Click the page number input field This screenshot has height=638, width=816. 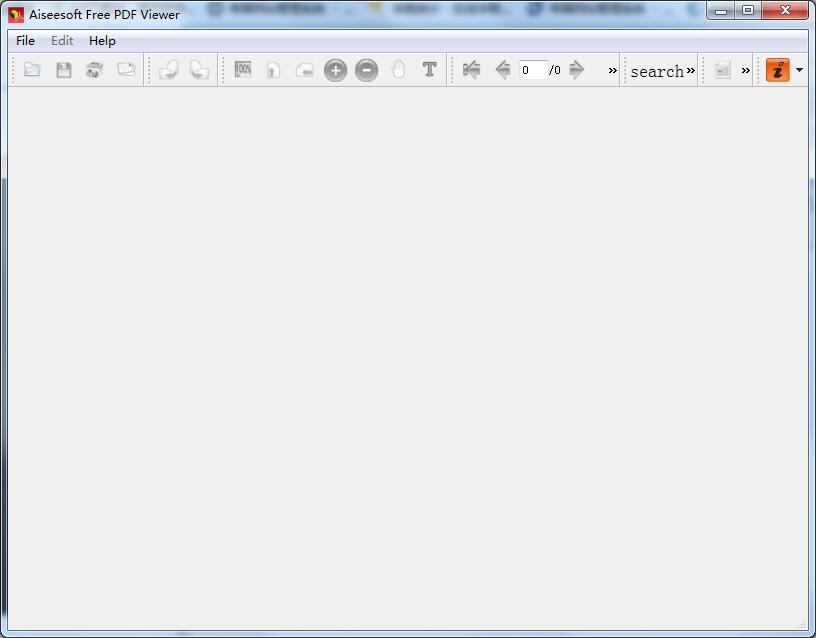pos(533,70)
